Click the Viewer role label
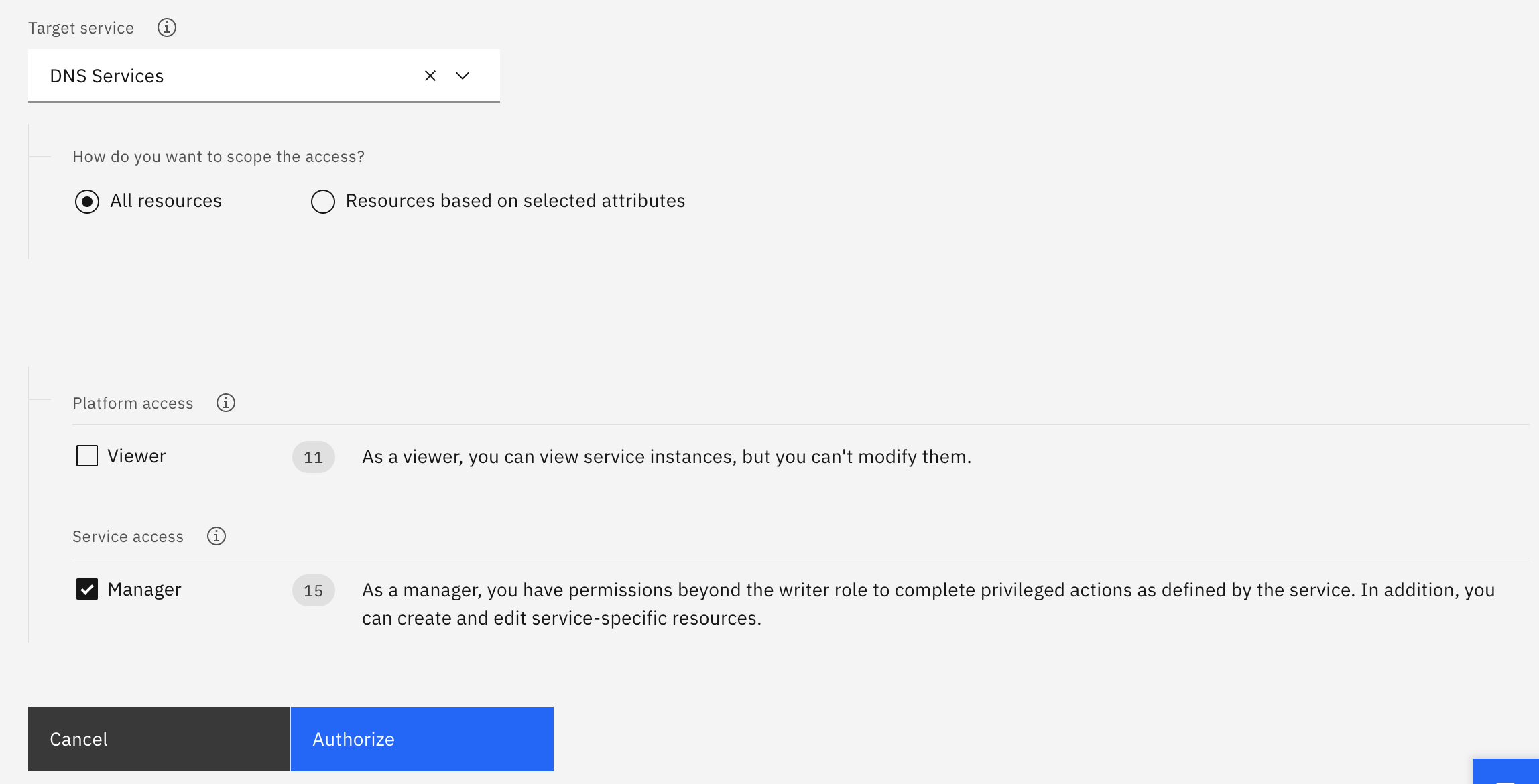Image resolution: width=1539 pixels, height=784 pixels. point(137,456)
